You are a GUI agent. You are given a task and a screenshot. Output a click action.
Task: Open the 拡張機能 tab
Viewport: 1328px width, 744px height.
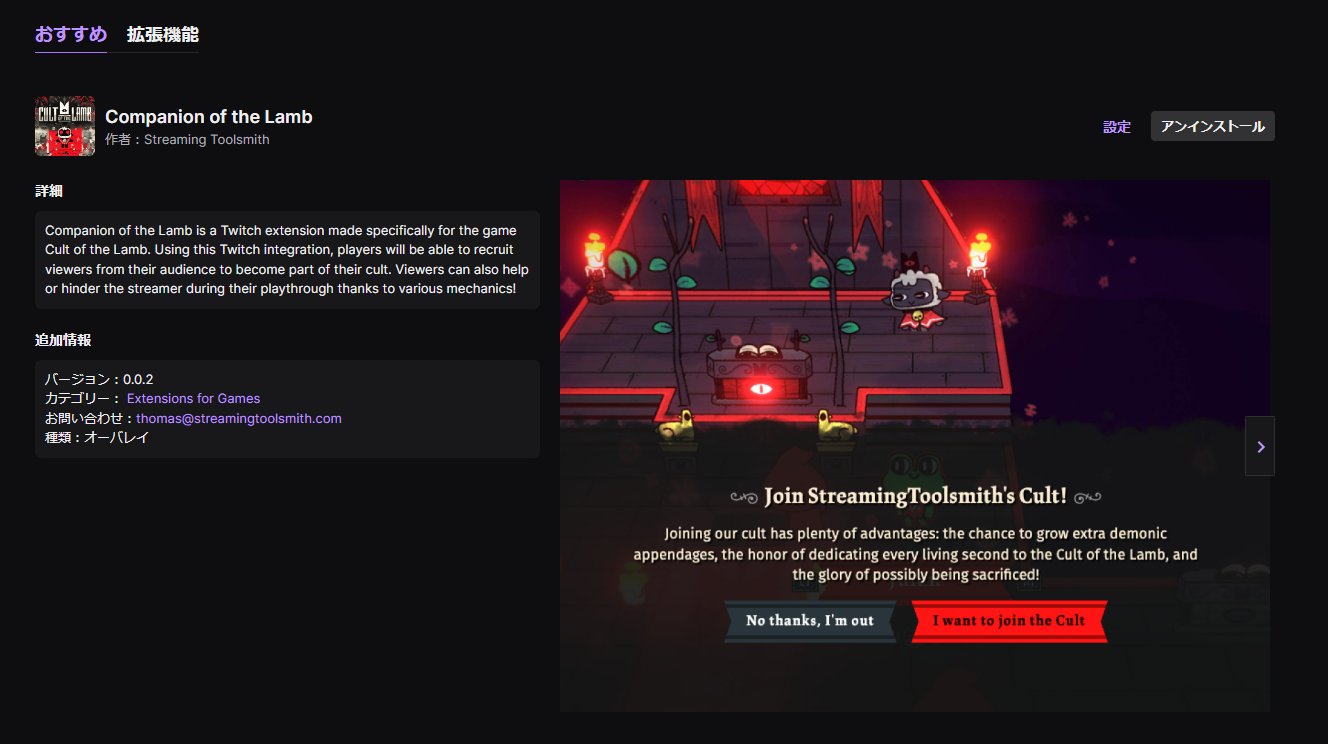pos(162,34)
